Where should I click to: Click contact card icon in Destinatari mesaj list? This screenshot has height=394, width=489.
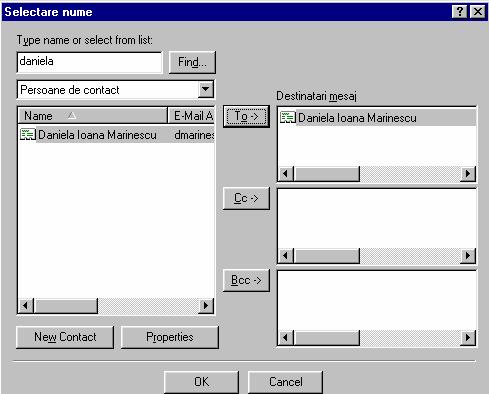tap(288, 117)
